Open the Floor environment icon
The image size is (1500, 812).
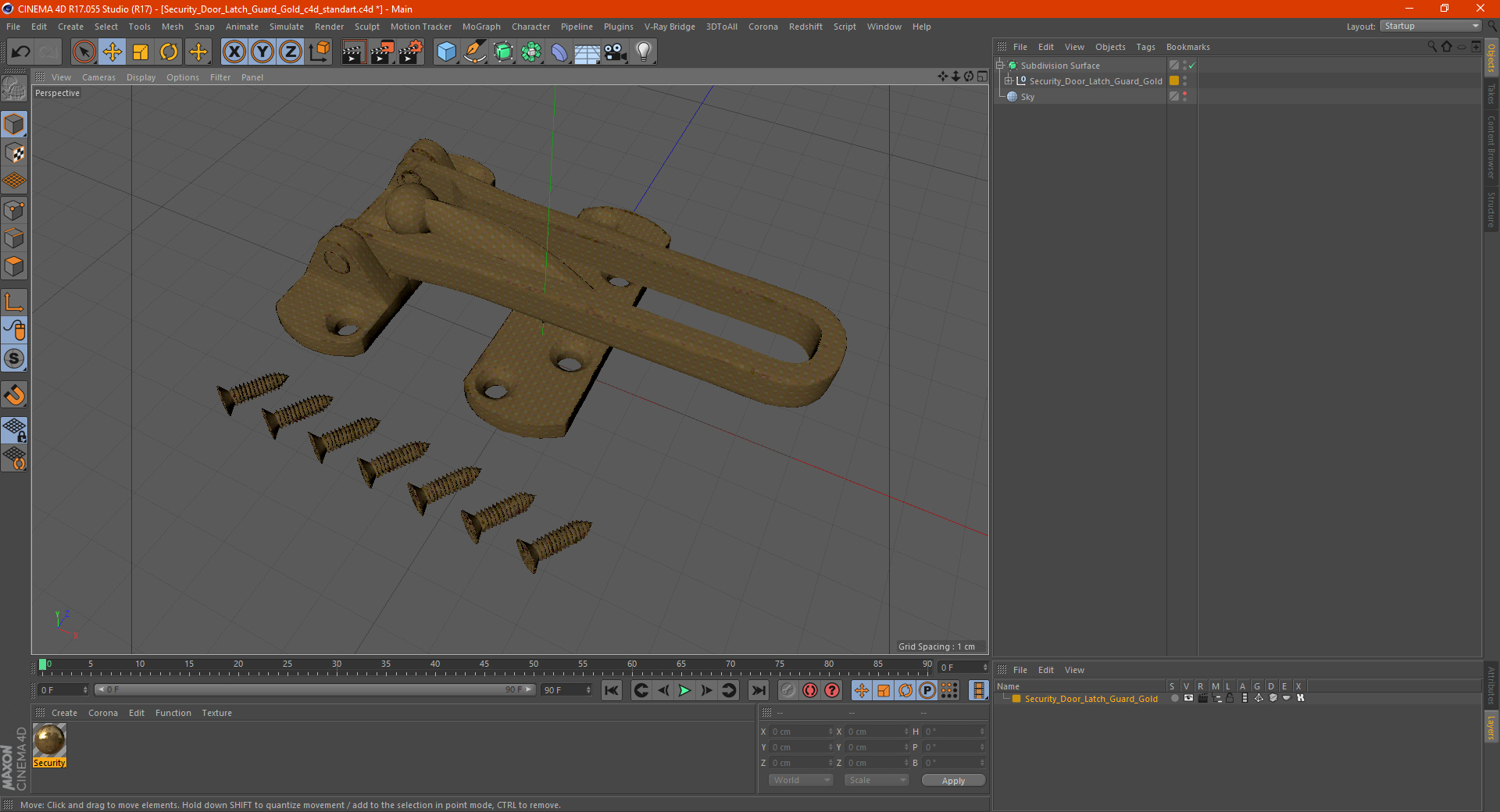click(587, 52)
